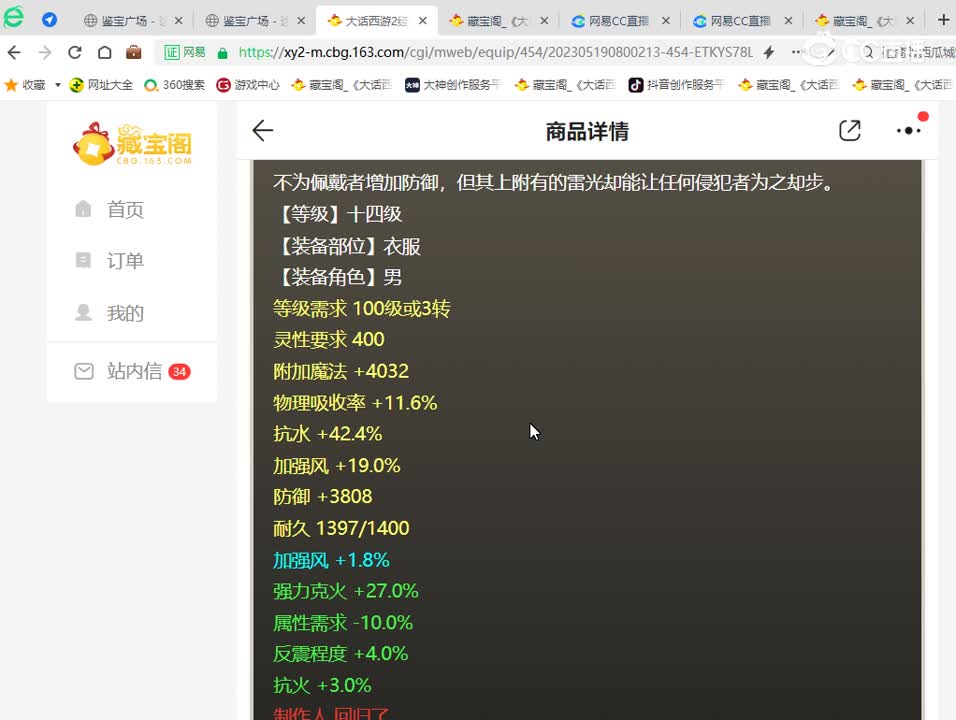Select the 首页 home icon
This screenshot has height=720, width=956.
pos(85,209)
